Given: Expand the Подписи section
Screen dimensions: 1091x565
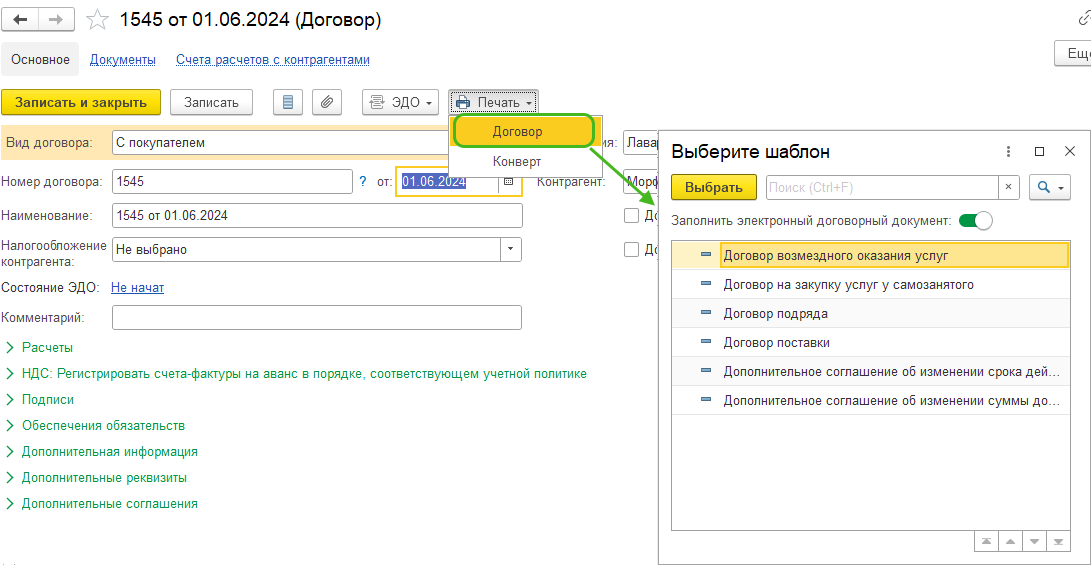Looking at the screenshot, I should (47, 399).
